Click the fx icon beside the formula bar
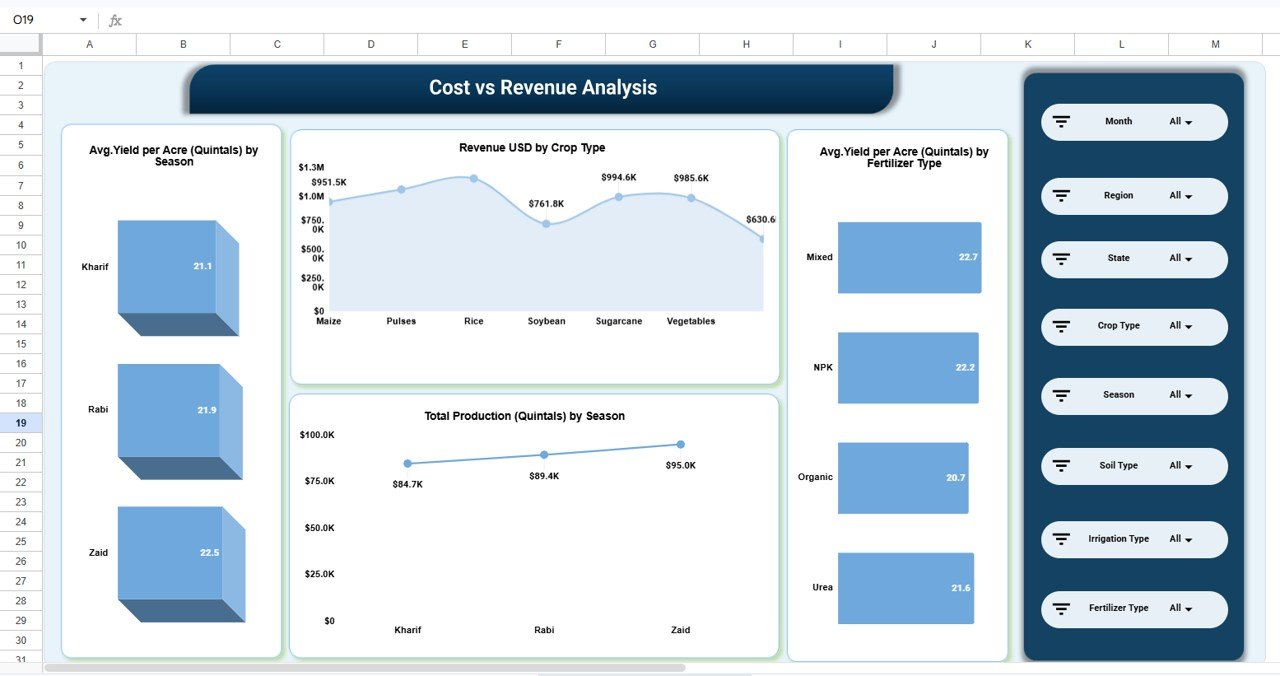The height and width of the screenshot is (676, 1280). click(x=114, y=19)
